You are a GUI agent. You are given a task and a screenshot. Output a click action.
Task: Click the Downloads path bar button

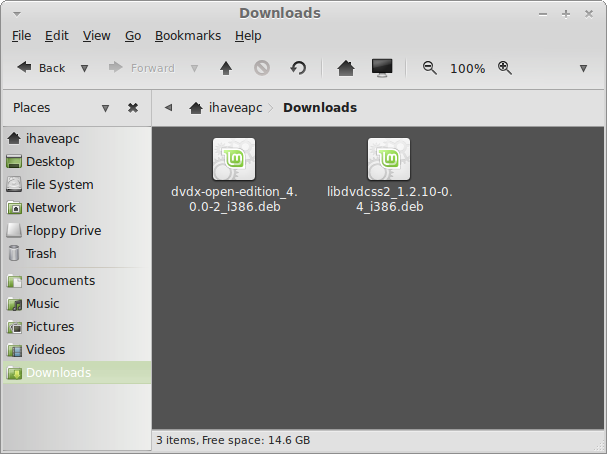(x=320, y=108)
